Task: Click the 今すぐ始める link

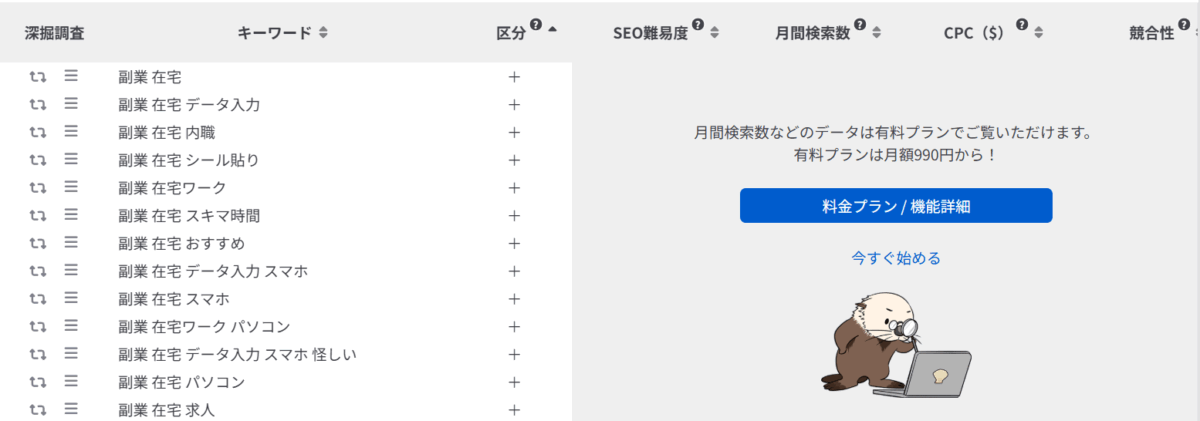Action: 896,258
